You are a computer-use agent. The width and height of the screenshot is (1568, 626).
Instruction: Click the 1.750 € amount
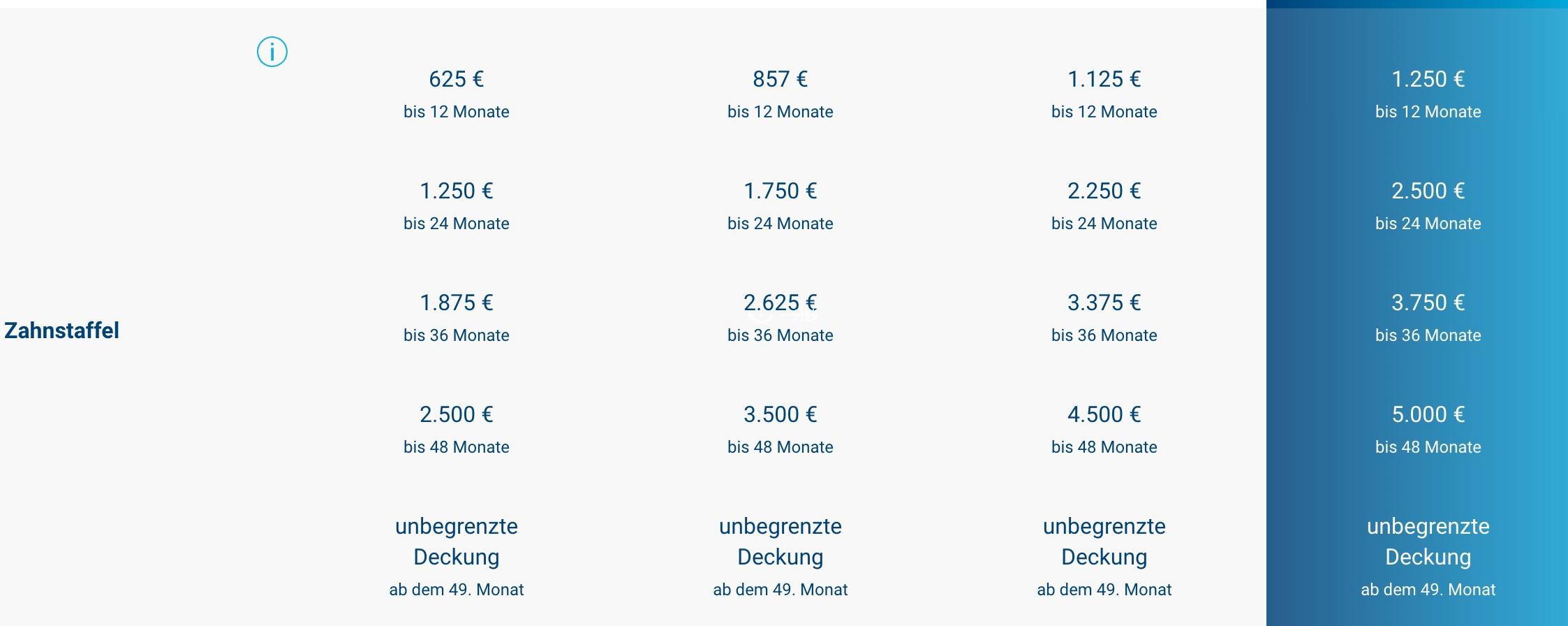(x=781, y=191)
